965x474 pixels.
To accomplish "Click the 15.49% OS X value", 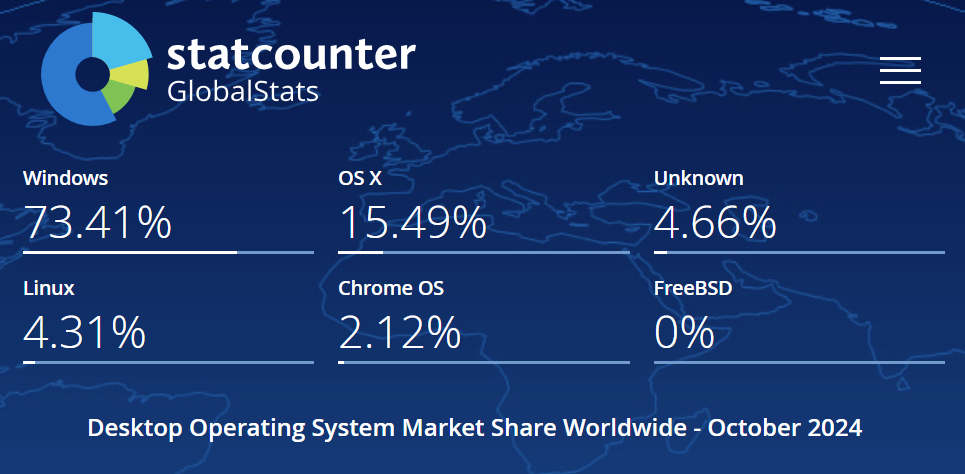I will (412, 223).
